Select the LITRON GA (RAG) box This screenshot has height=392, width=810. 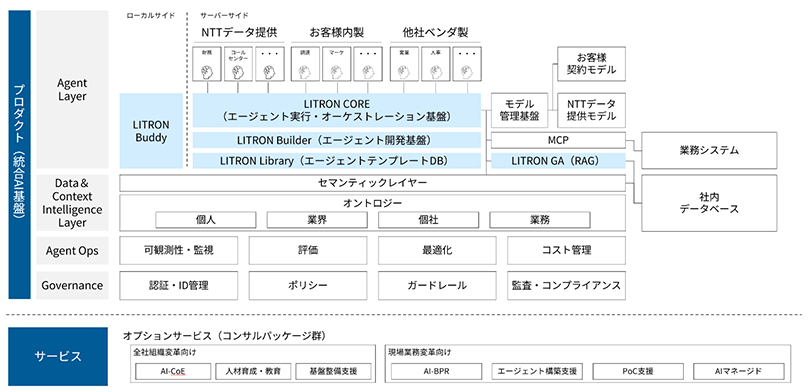click(558, 161)
